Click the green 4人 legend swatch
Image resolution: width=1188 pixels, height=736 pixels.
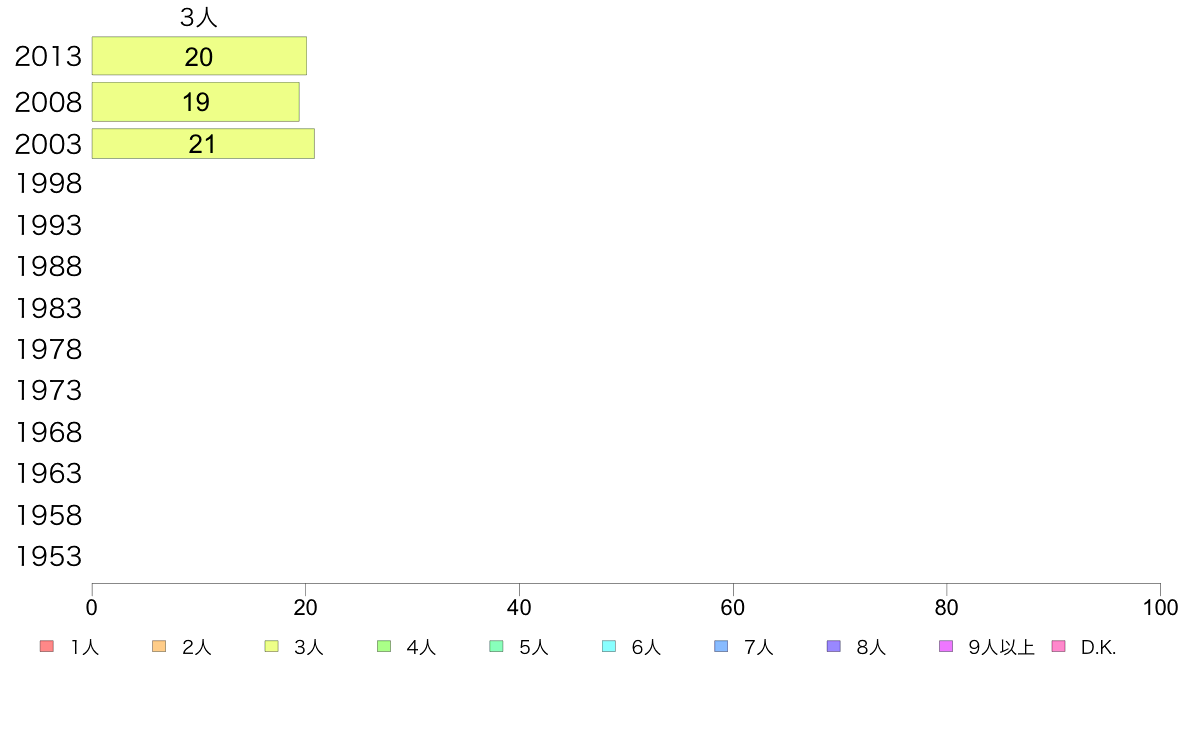pyautogui.click(x=383, y=646)
